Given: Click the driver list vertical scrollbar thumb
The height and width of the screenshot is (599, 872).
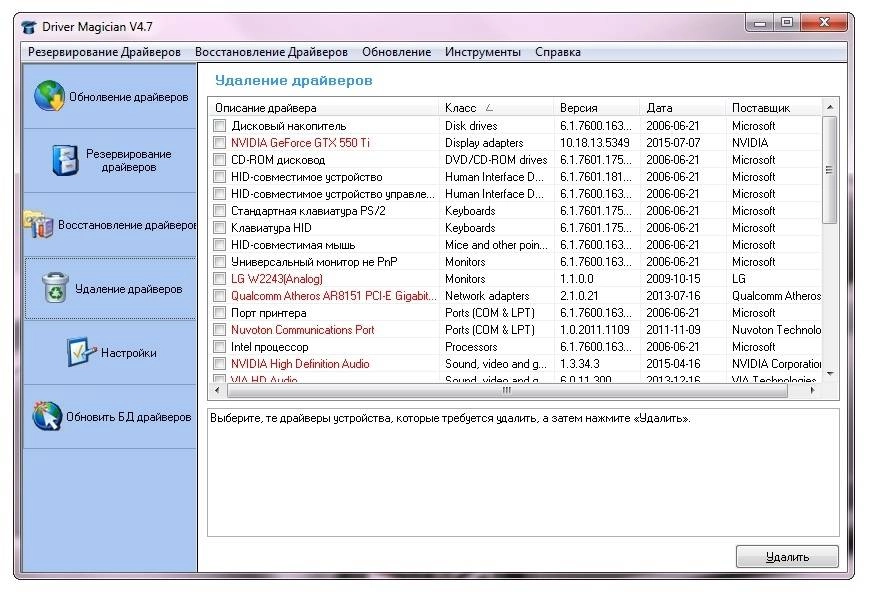Looking at the screenshot, I should click(830, 170).
